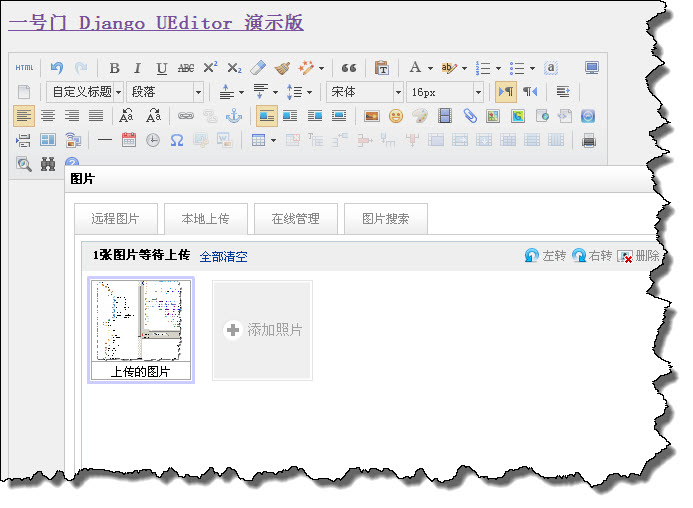Viewport: 693px width, 508px height.
Task: Insert an anchor
Action: (x=234, y=116)
